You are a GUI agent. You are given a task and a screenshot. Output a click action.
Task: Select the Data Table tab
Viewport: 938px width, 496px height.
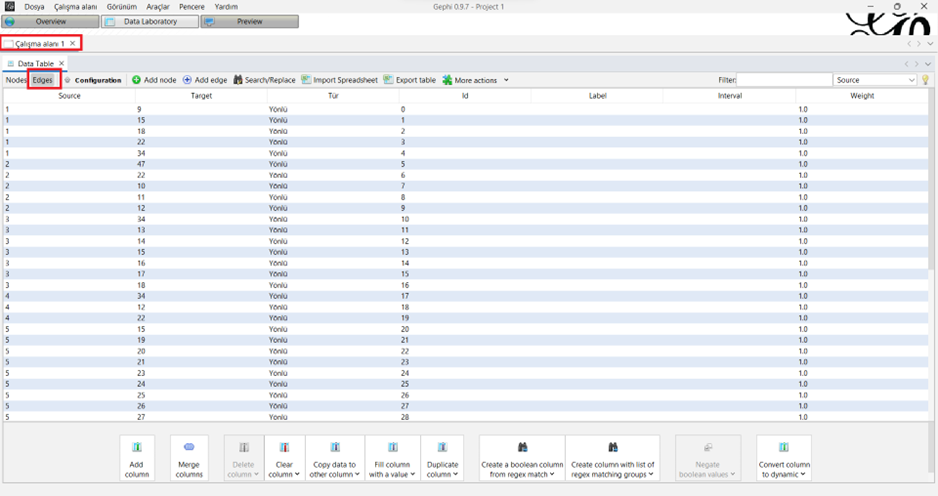tap(35, 63)
